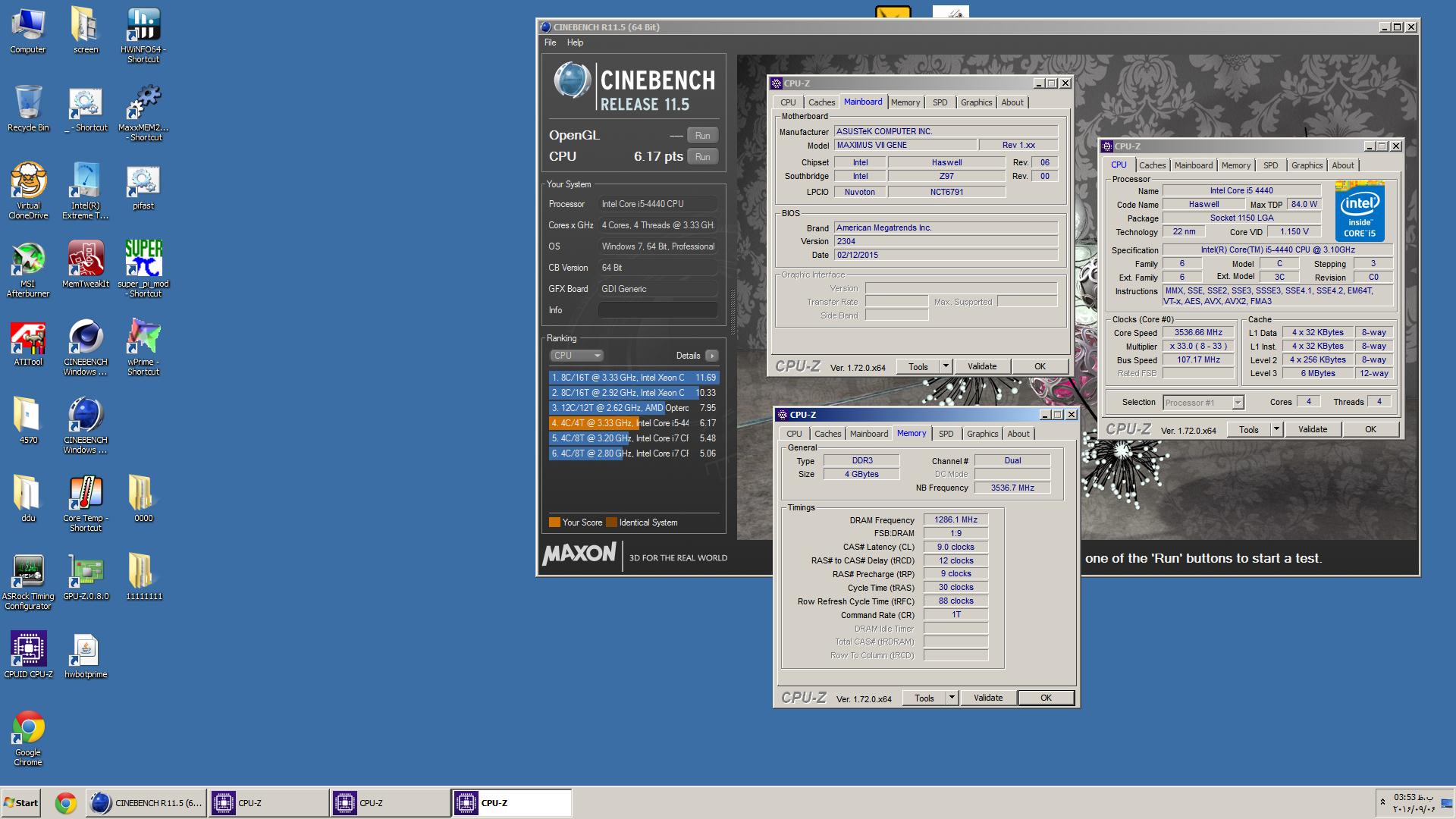
Task: Open the Processor #1 selection dropdown
Action: point(1203,403)
